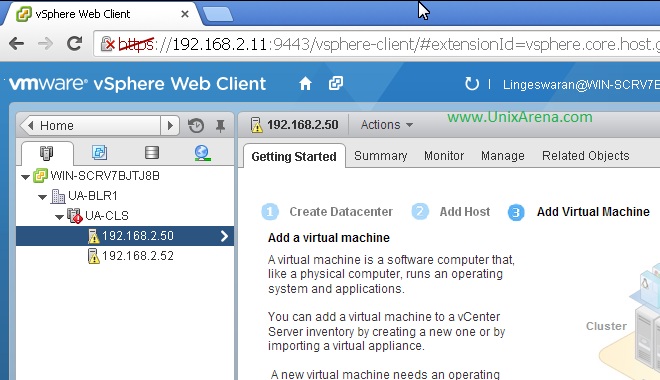Screen dimensions: 660x380
Task: Switch to Networking inventory tab
Action: 202,153
